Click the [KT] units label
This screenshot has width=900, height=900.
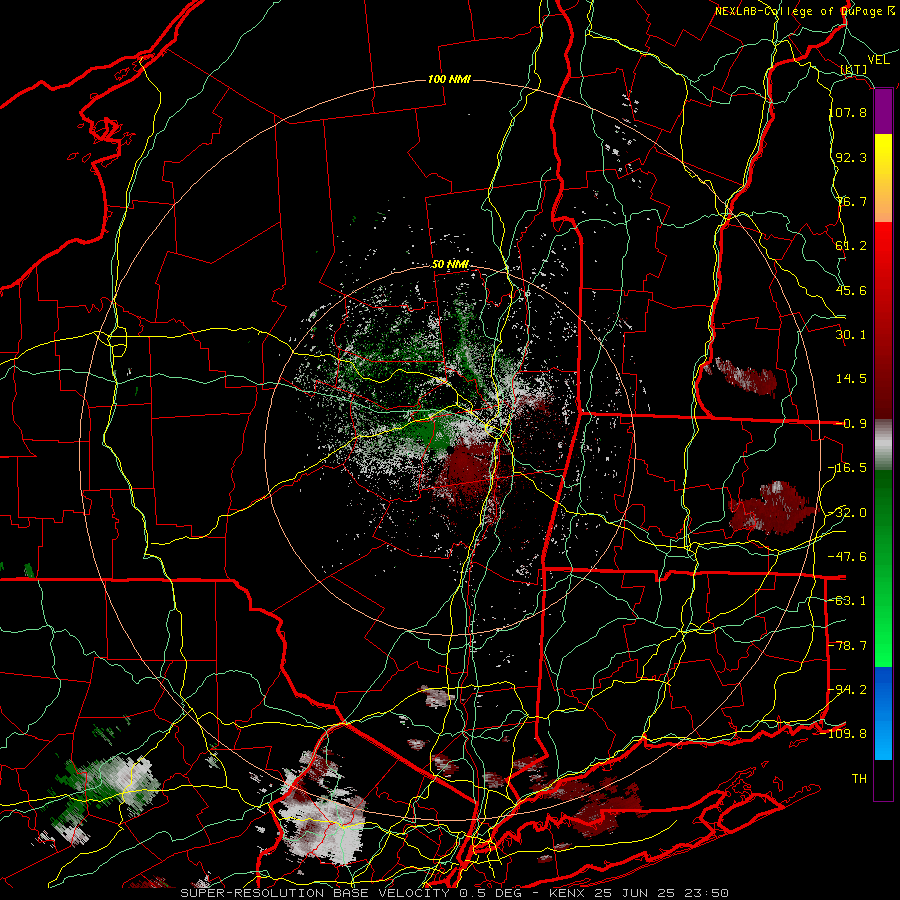point(854,69)
